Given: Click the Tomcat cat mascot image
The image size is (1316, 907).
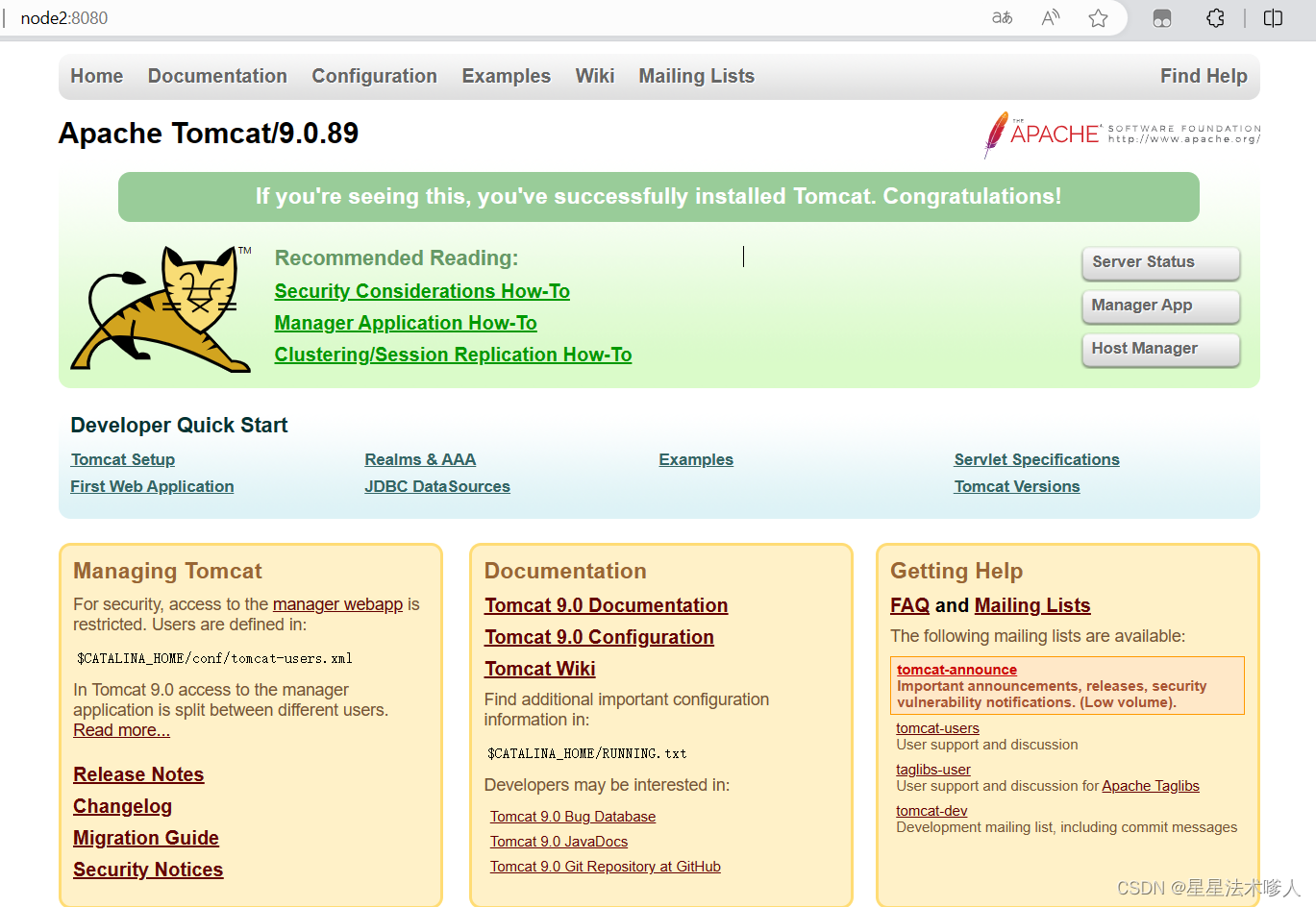Looking at the screenshot, I should point(159,307).
